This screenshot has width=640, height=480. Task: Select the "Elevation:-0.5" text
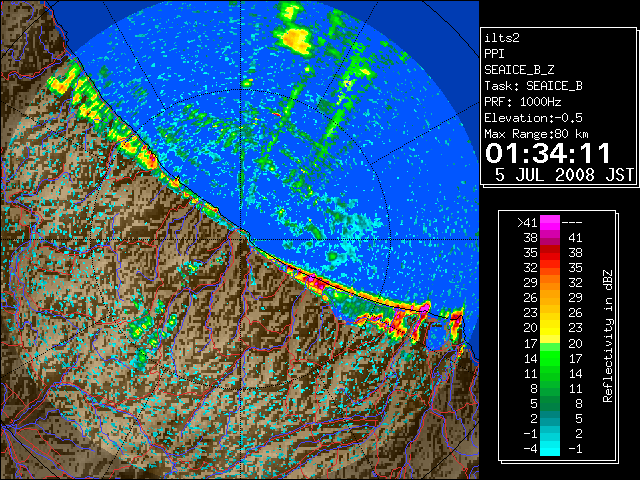[x=533, y=118]
